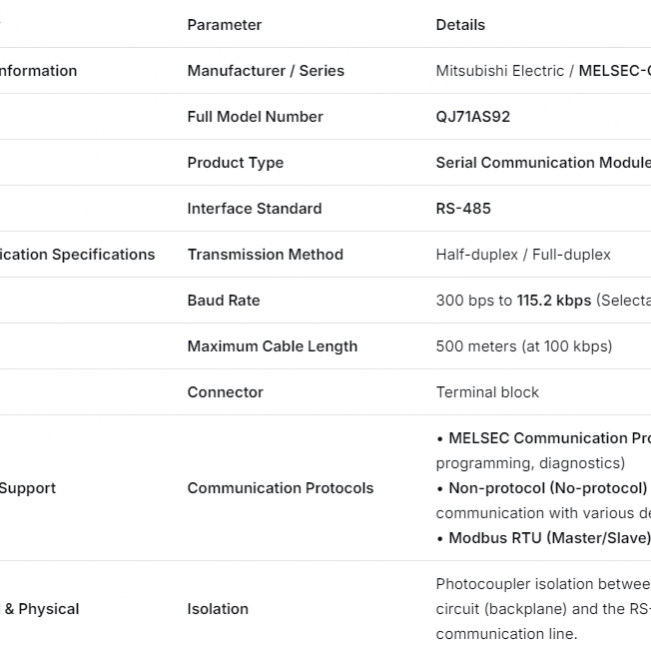
Task: Select the Manufacturer / Series parameter cell
Action: [x=265, y=71]
